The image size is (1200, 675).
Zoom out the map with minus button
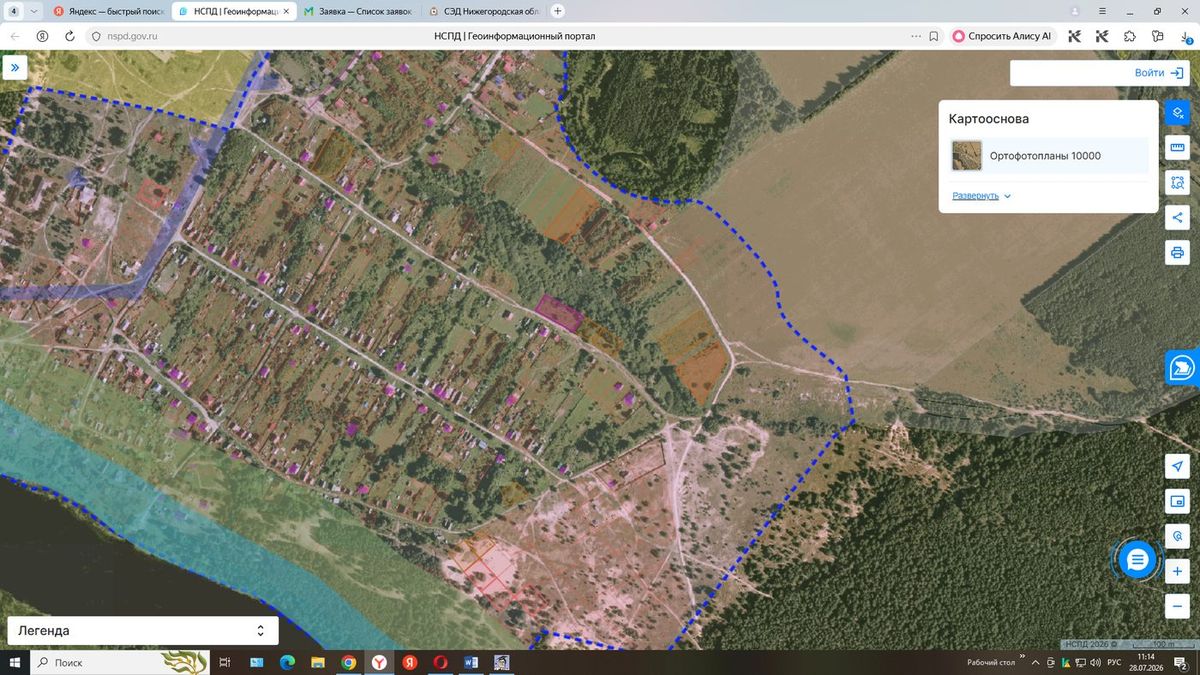[1177, 605]
